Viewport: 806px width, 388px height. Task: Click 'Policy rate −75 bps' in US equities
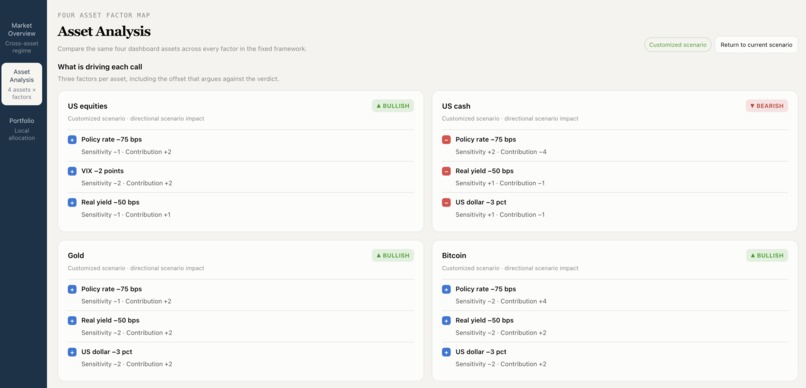point(112,139)
